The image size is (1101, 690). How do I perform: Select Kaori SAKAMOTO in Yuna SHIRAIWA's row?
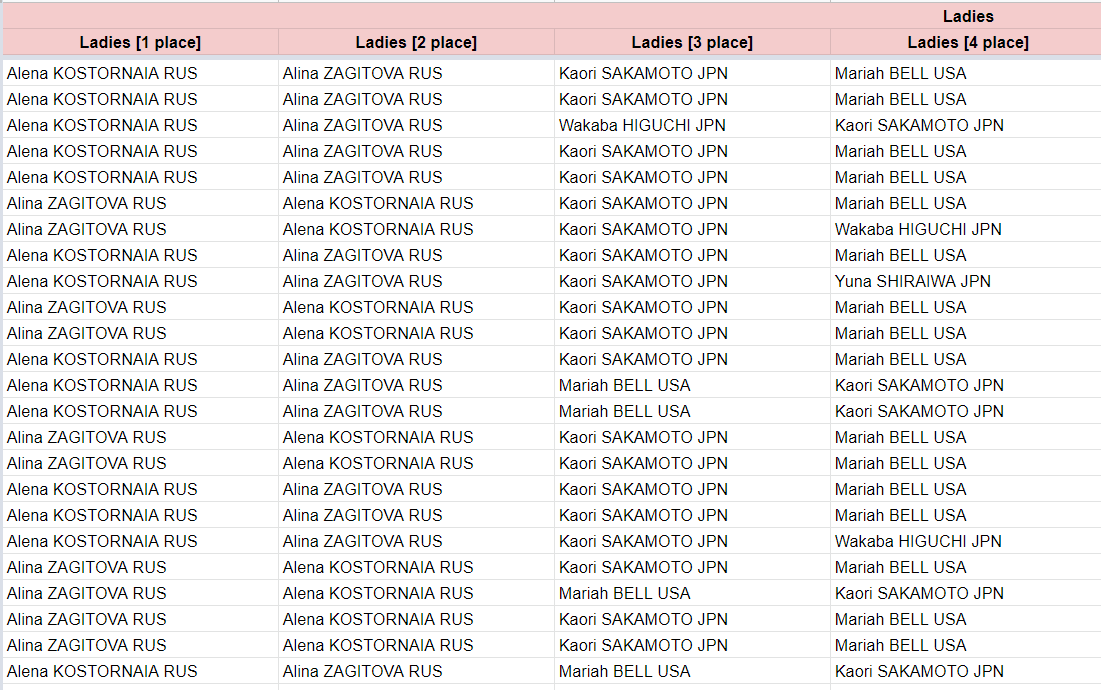643,281
